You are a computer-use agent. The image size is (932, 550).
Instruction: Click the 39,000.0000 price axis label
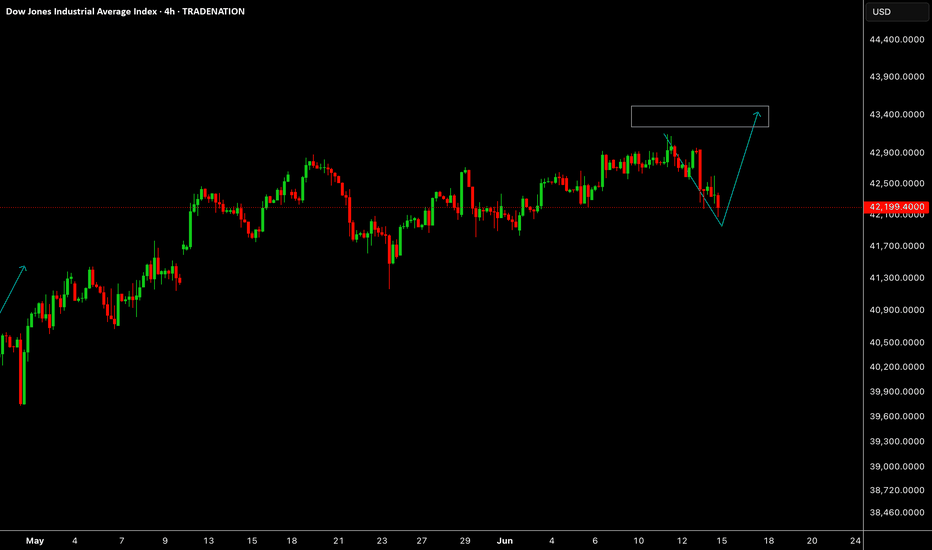[896, 467]
